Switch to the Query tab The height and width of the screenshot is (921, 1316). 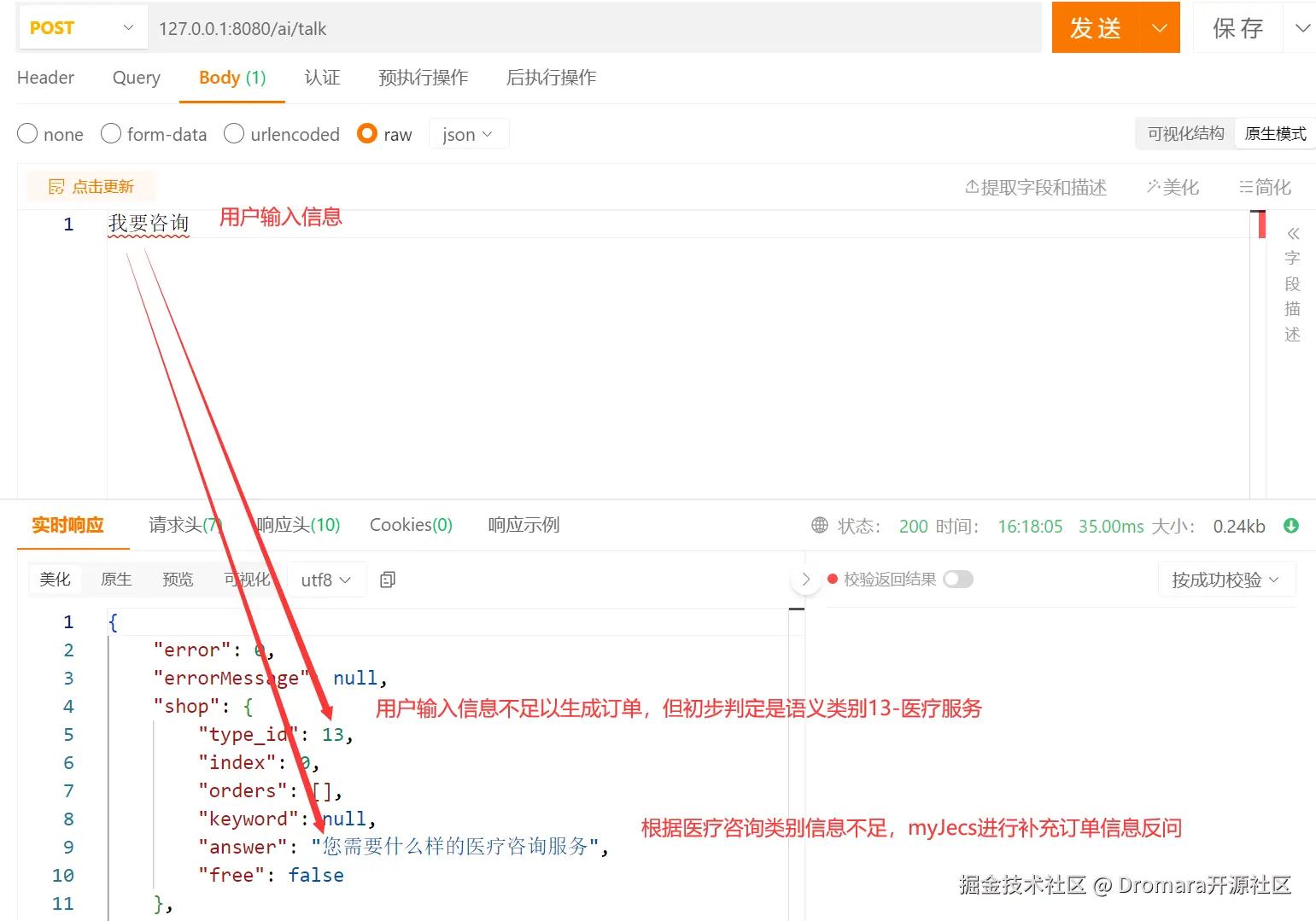135,78
